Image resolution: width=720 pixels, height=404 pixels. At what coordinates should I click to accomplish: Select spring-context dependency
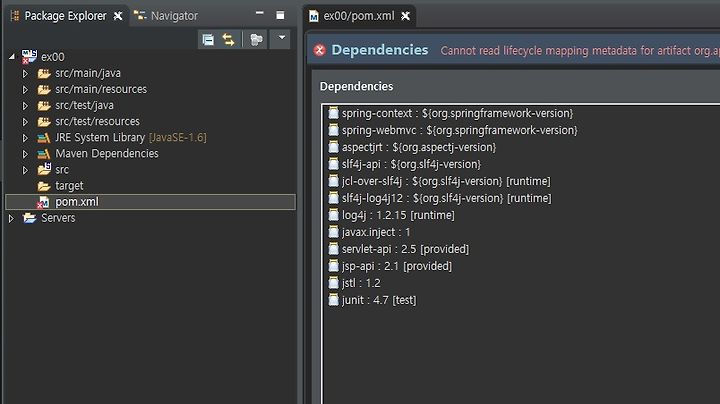click(x=457, y=113)
